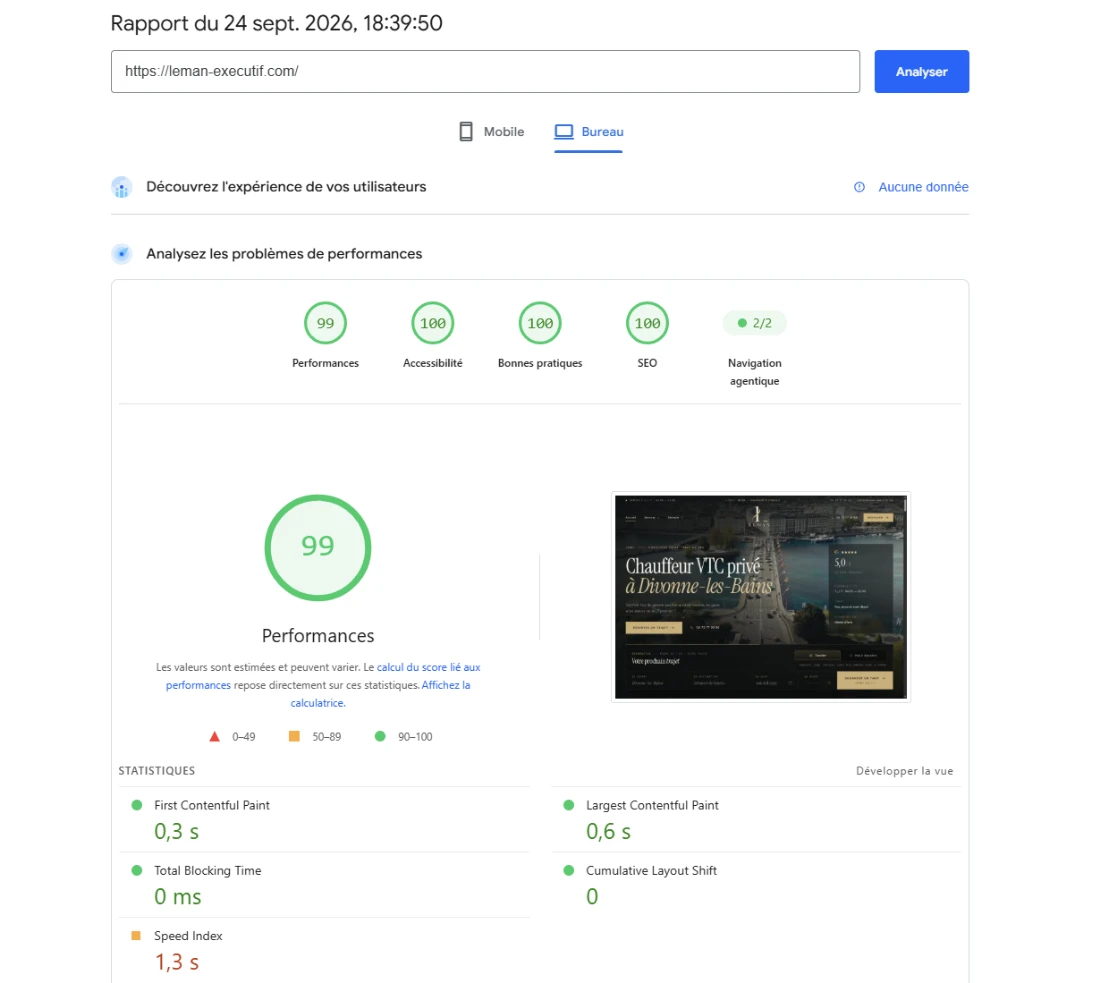Click Cumulative Layout Shift metric label
This screenshot has width=1100, height=983.
[x=651, y=871]
